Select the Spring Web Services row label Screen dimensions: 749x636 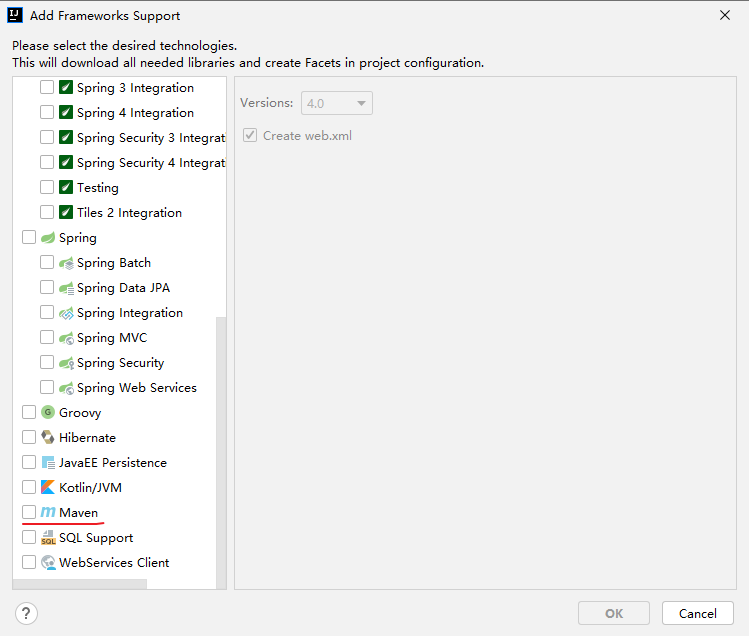click(x=137, y=388)
